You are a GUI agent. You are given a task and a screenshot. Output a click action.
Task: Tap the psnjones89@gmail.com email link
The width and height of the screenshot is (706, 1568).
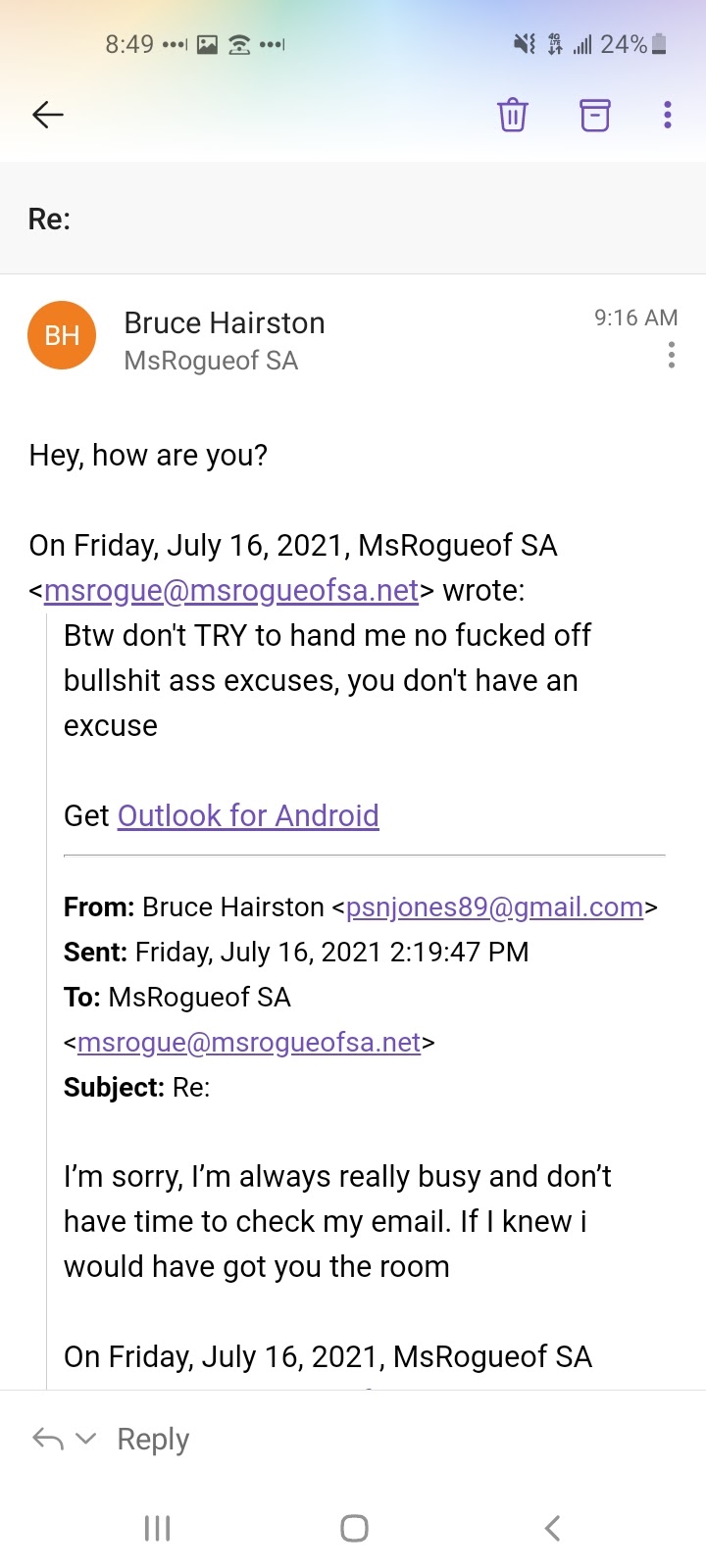point(495,907)
